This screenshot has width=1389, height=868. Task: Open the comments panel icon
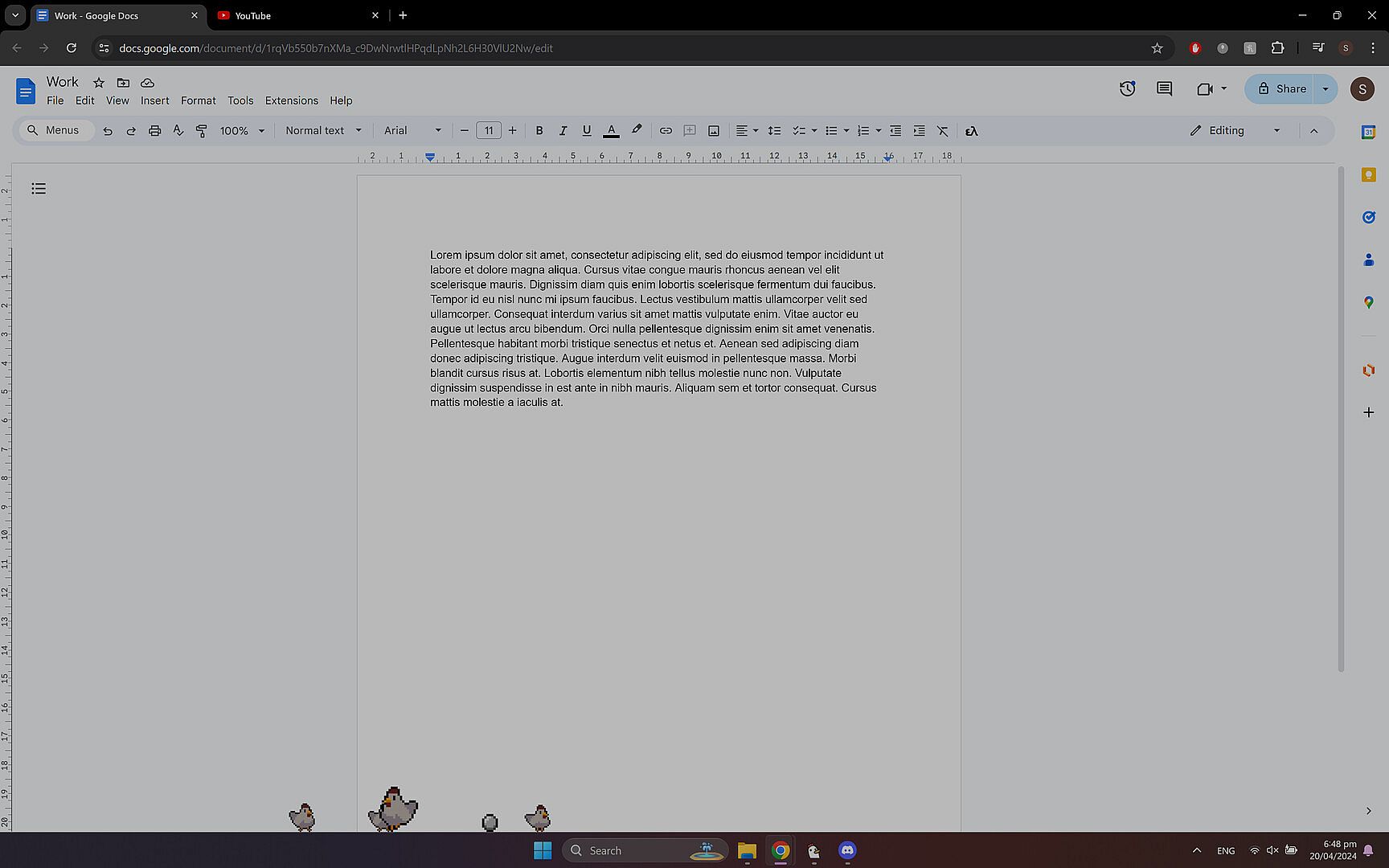point(1164,89)
